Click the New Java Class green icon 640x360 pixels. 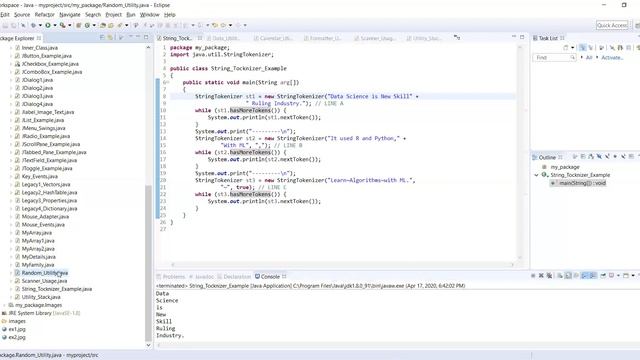[x=87, y=25]
